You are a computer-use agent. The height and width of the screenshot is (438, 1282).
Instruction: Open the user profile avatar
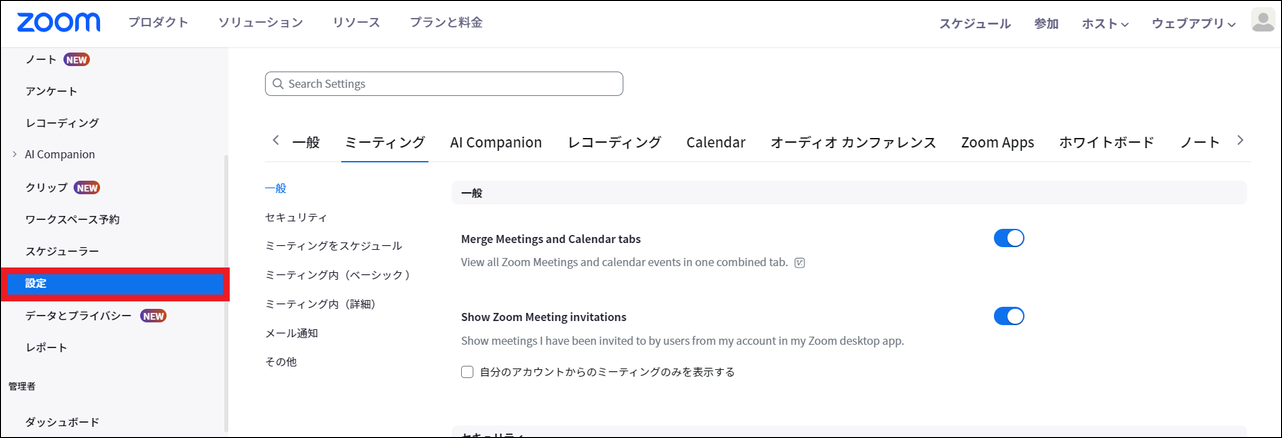click(x=1263, y=22)
